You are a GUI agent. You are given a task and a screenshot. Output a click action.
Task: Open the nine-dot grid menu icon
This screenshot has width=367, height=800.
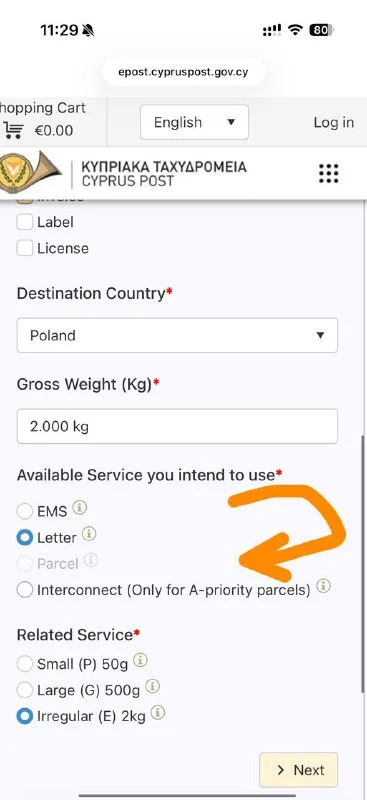pos(329,173)
